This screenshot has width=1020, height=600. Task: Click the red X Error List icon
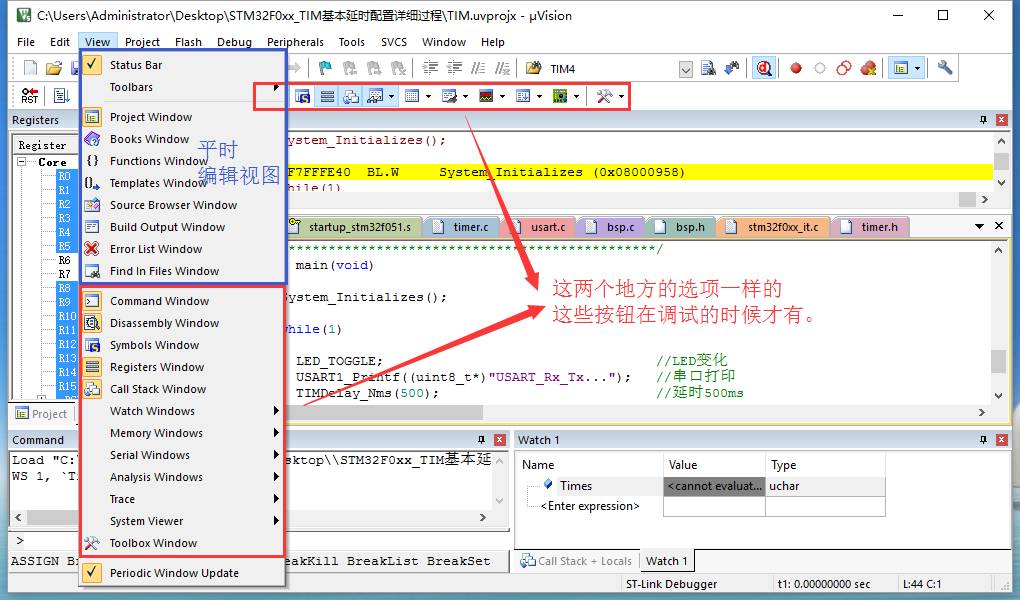click(x=92, y=249)
